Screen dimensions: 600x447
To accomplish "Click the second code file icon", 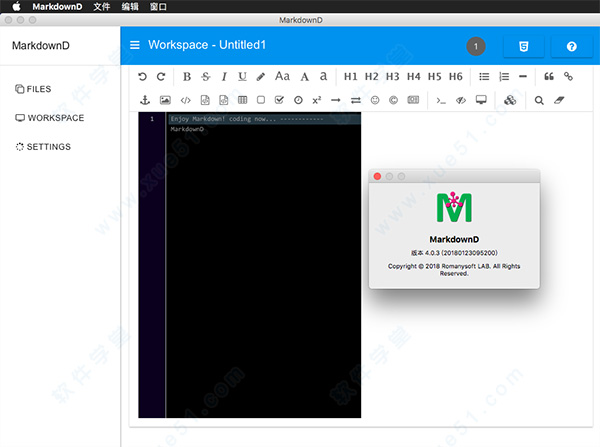I will pyautogui.click(x=223, y=100).
